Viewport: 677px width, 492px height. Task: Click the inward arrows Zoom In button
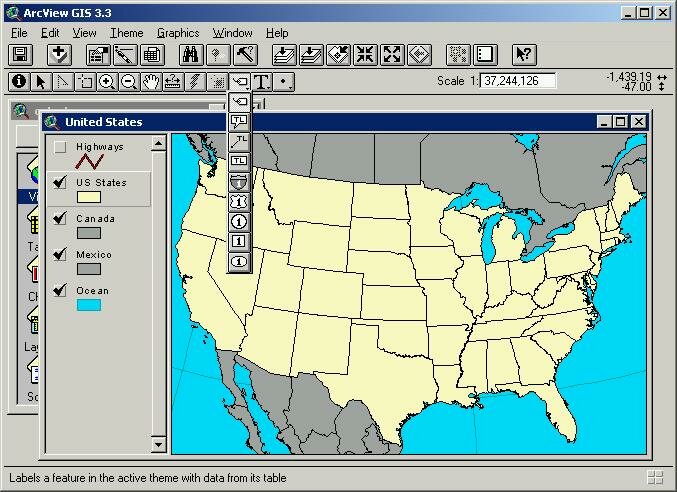point(365,55)
